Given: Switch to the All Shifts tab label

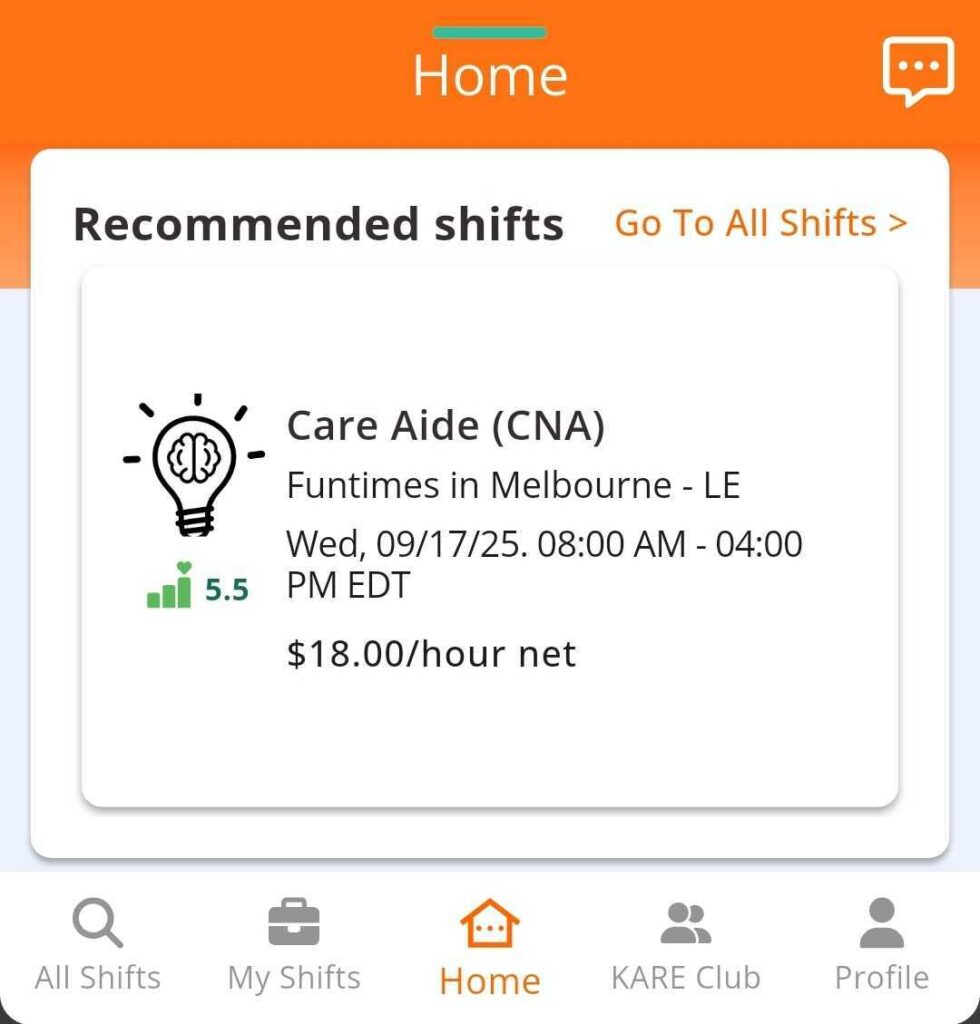Looking at the screenshot, I should [x=97, y=977].
